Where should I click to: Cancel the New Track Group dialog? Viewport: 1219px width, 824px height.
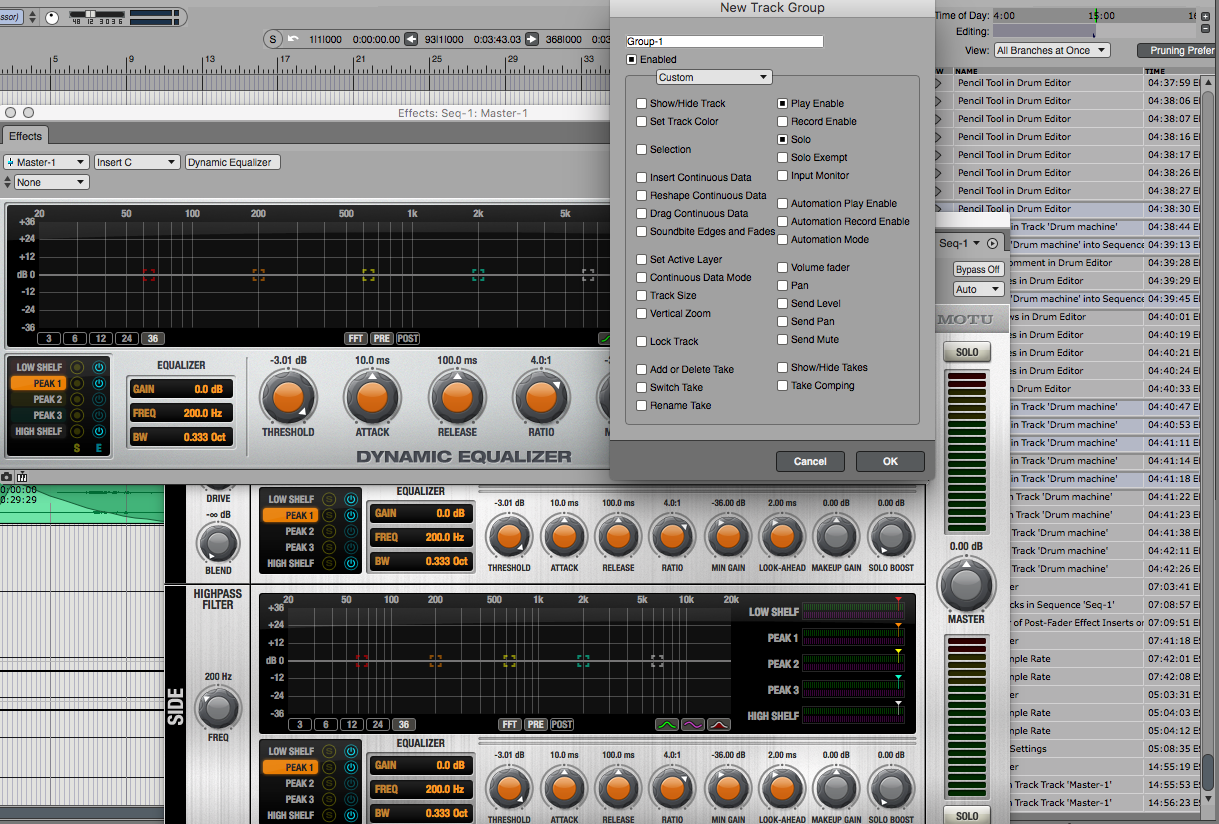point(809,461)
